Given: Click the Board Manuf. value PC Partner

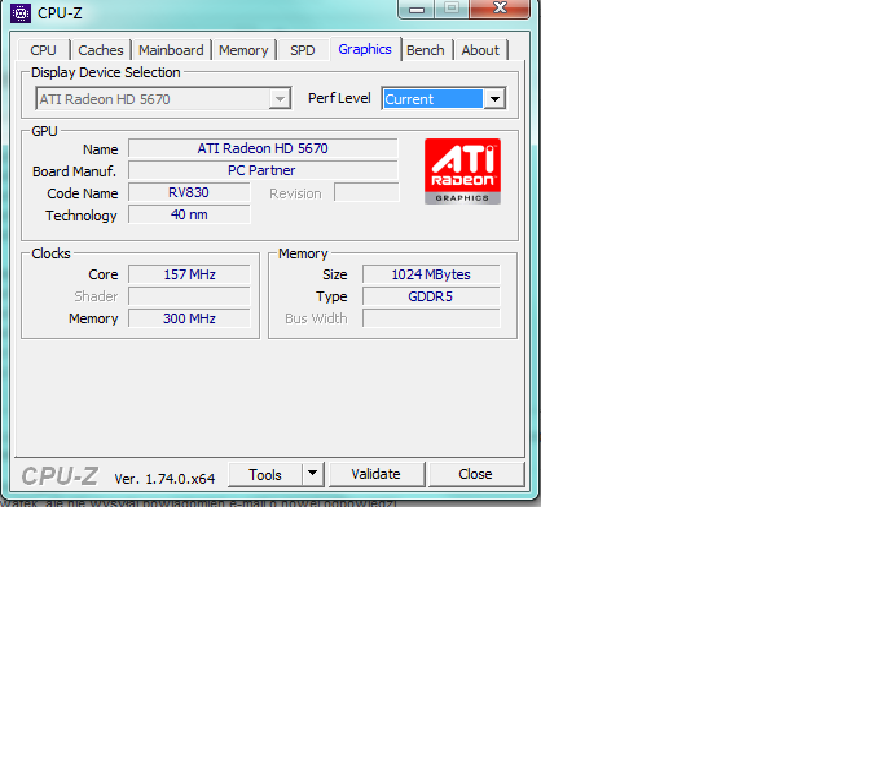Looking at the screenshot, I should pos(263,170).
